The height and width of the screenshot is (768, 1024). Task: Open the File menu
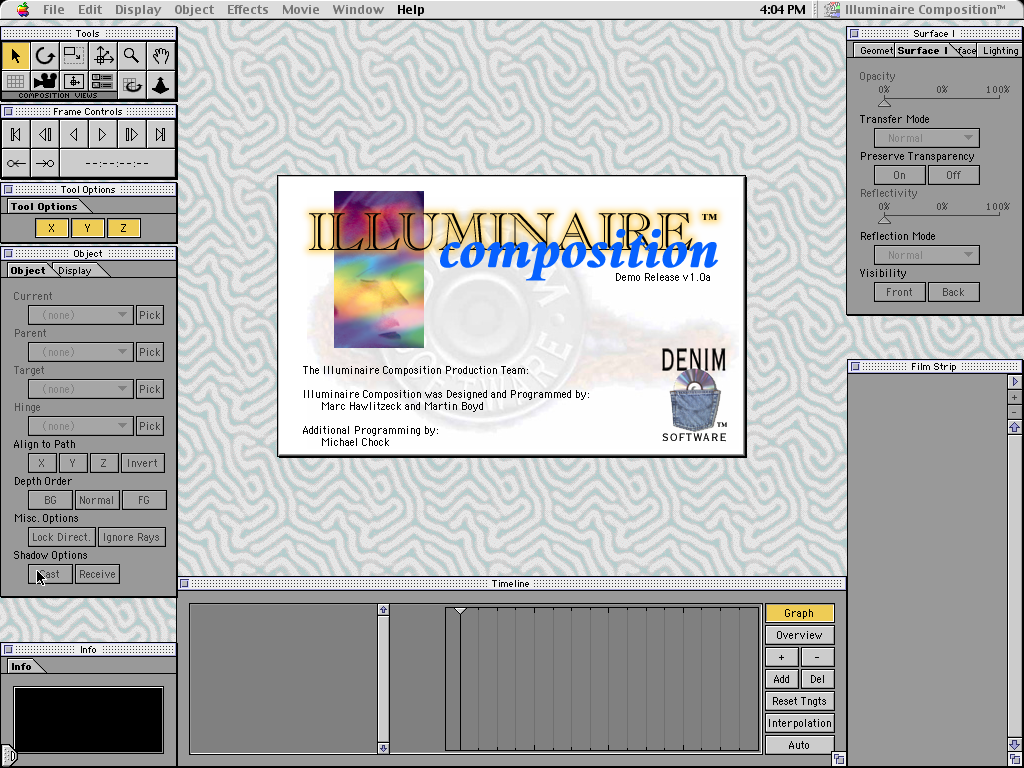pos(54,9)
